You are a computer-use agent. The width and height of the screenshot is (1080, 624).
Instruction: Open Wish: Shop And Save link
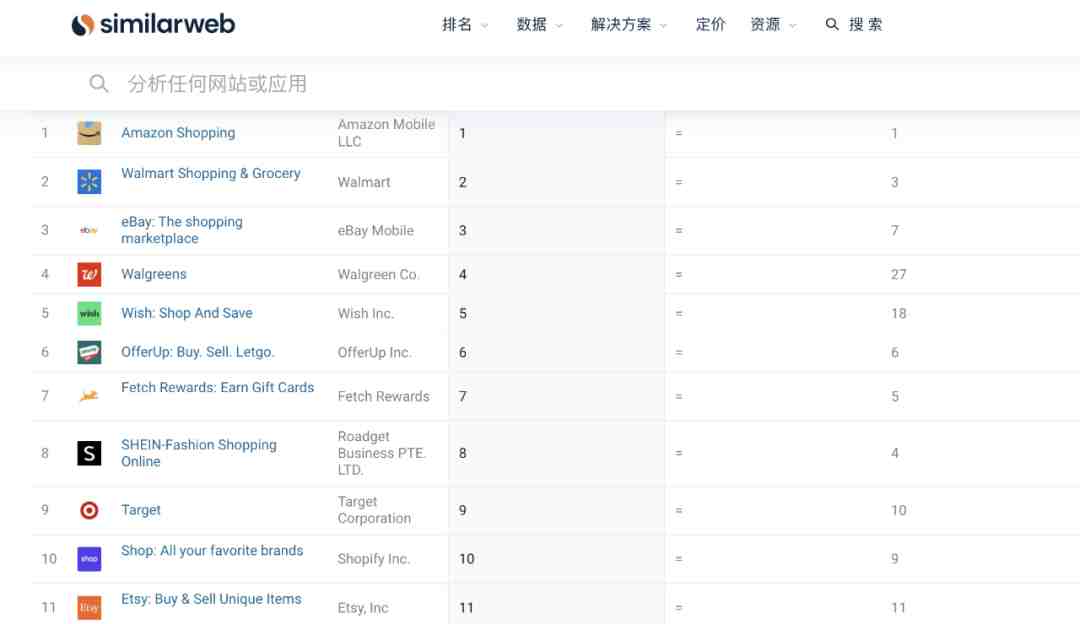(x=187, y=313)
